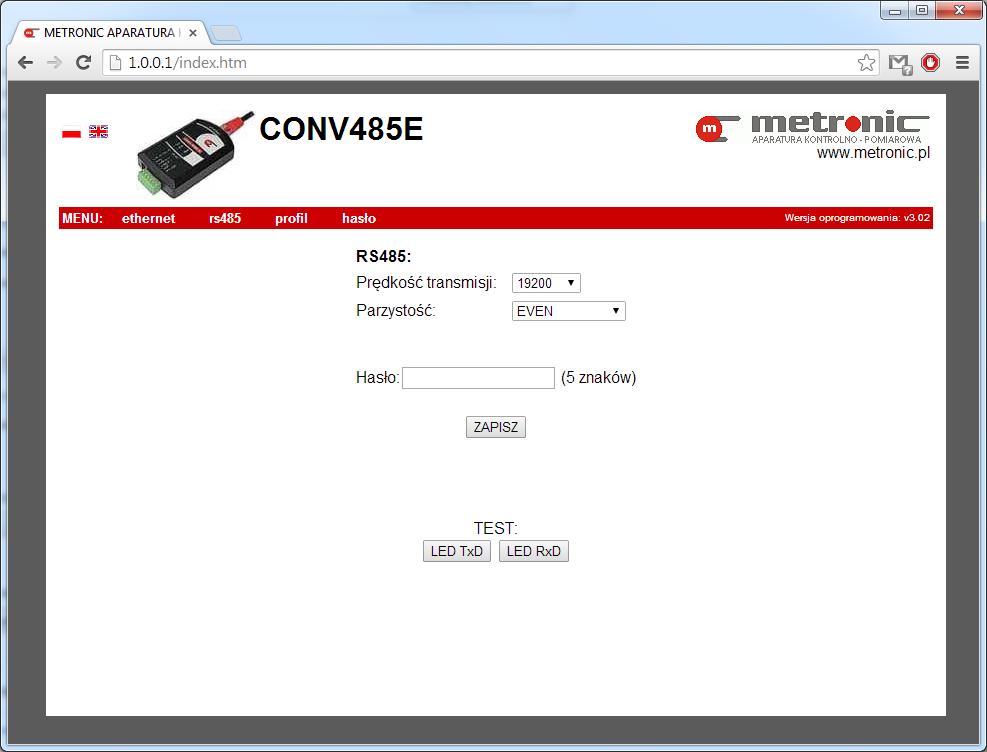Focus the Hasło password field
Screen dimensions: 987x752
[478, 378]
